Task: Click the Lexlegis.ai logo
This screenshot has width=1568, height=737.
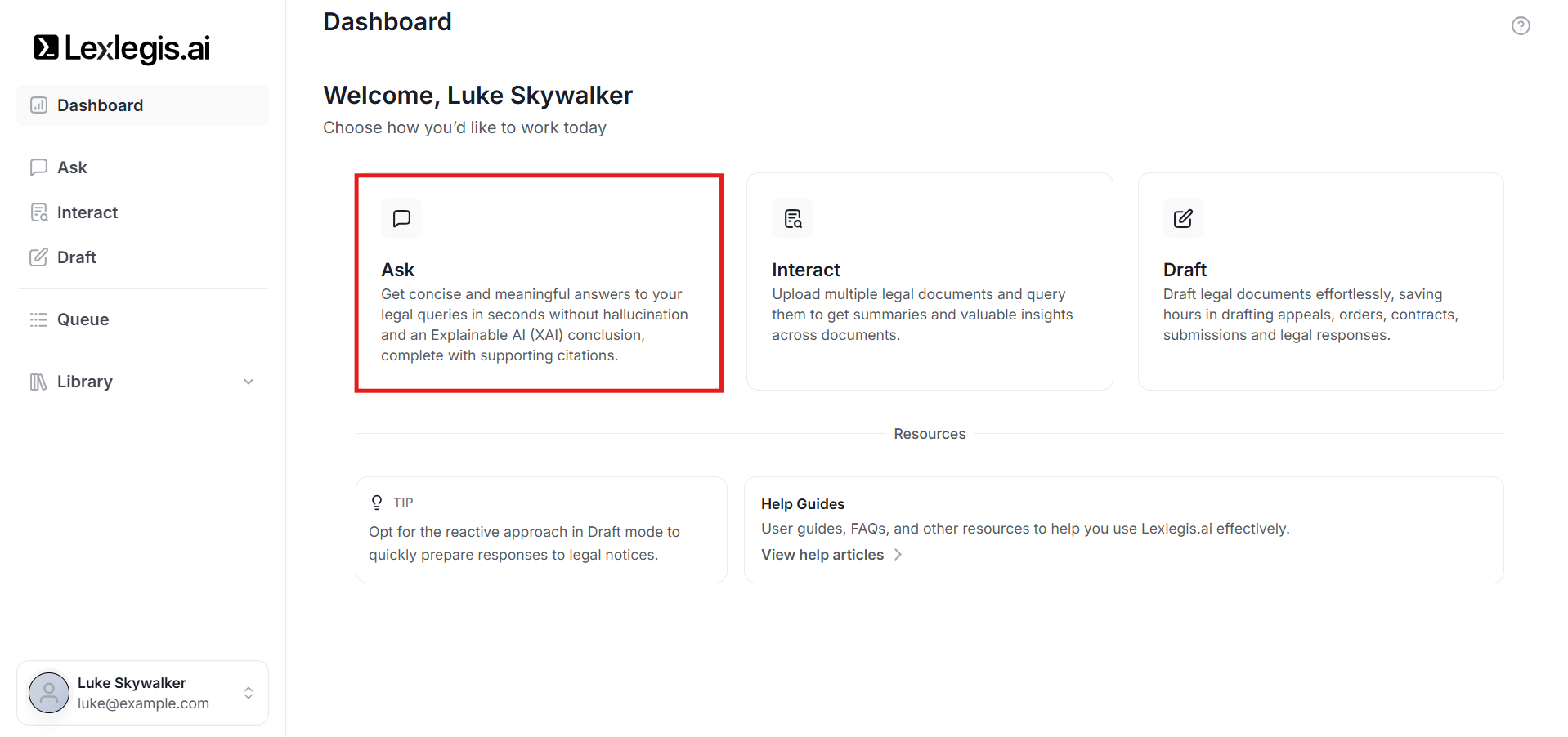Action: [122, 48]
